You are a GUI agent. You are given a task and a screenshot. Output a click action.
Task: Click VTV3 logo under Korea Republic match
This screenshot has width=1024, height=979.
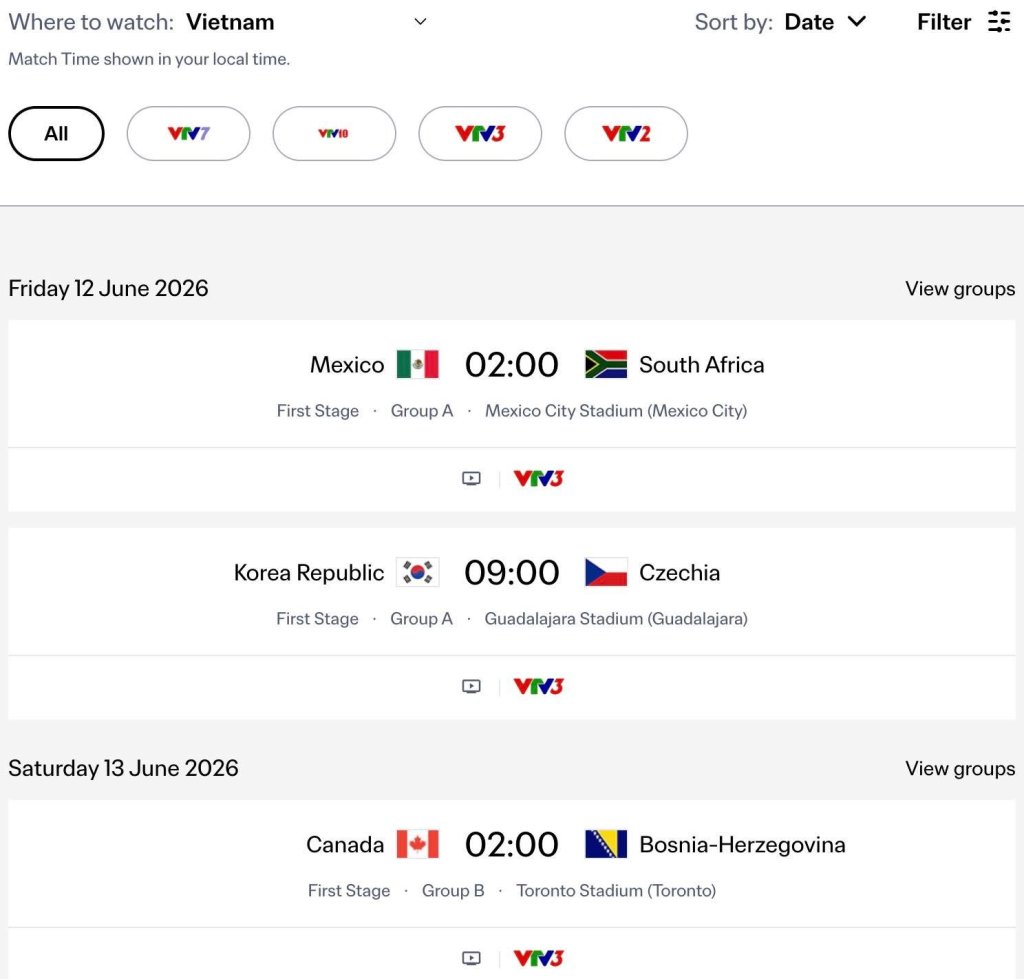[538, 687]
